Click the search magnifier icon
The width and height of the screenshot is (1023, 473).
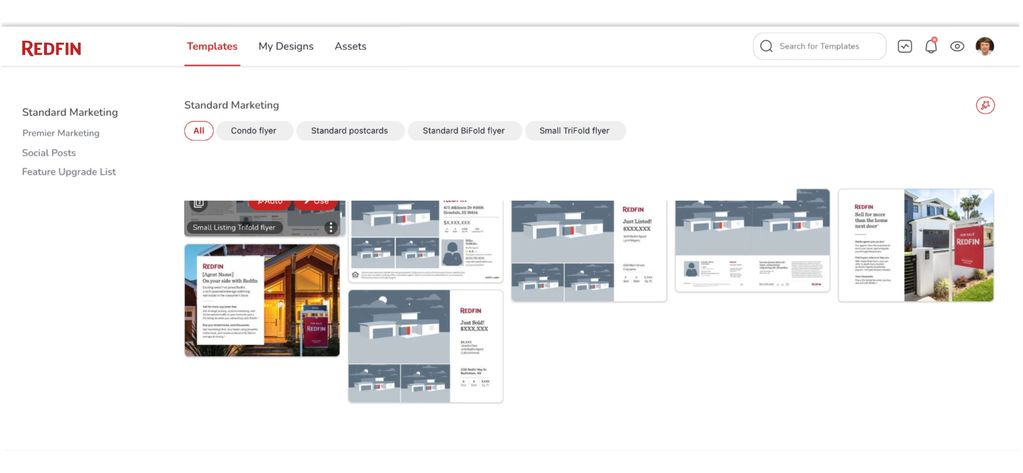pos(767,46)
